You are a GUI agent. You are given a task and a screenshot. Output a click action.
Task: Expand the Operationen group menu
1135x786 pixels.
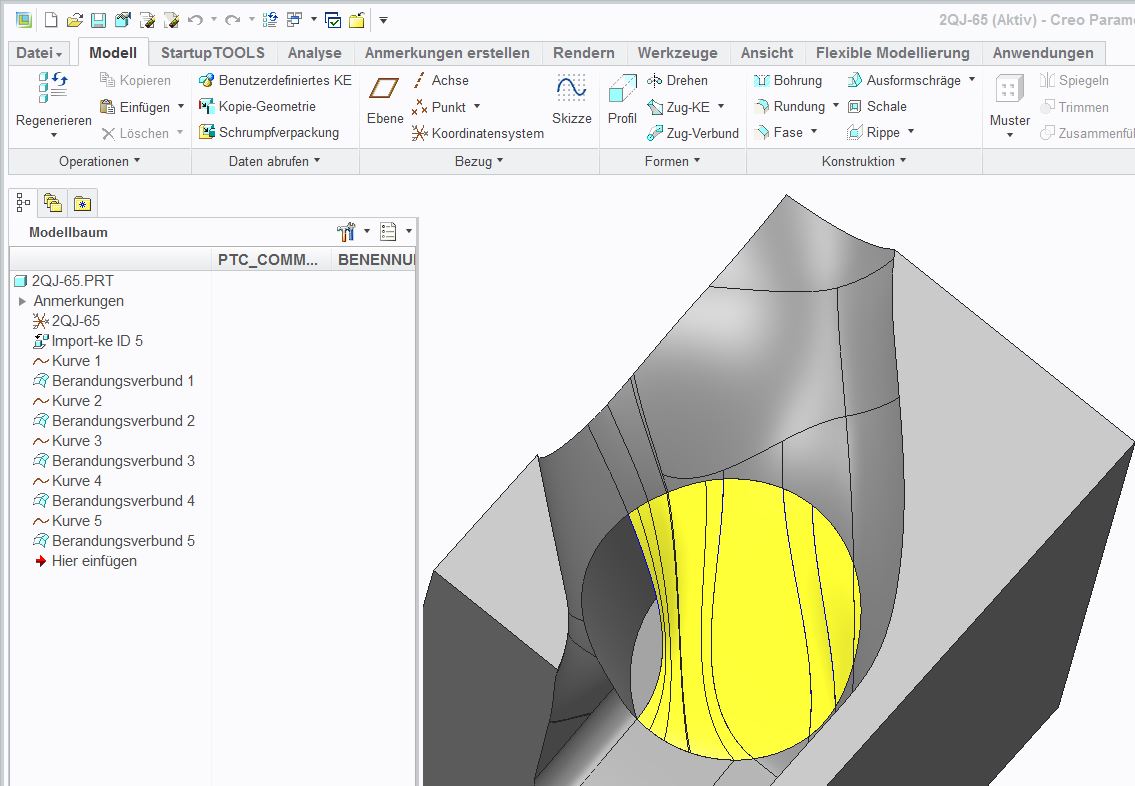click(100, 161)
